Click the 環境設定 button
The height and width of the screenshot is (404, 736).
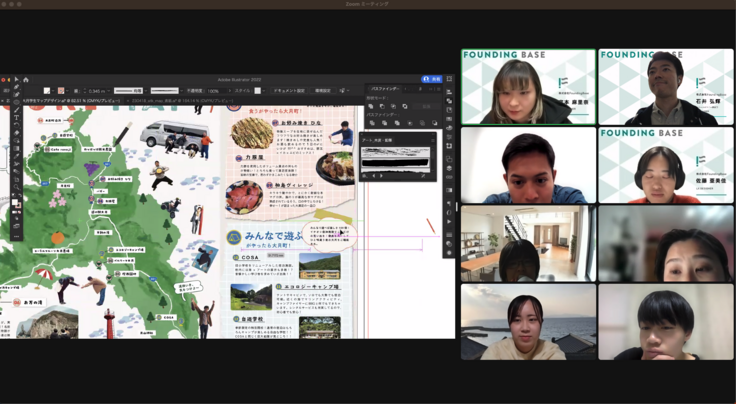pyautogui.click(x=323, y=90)
